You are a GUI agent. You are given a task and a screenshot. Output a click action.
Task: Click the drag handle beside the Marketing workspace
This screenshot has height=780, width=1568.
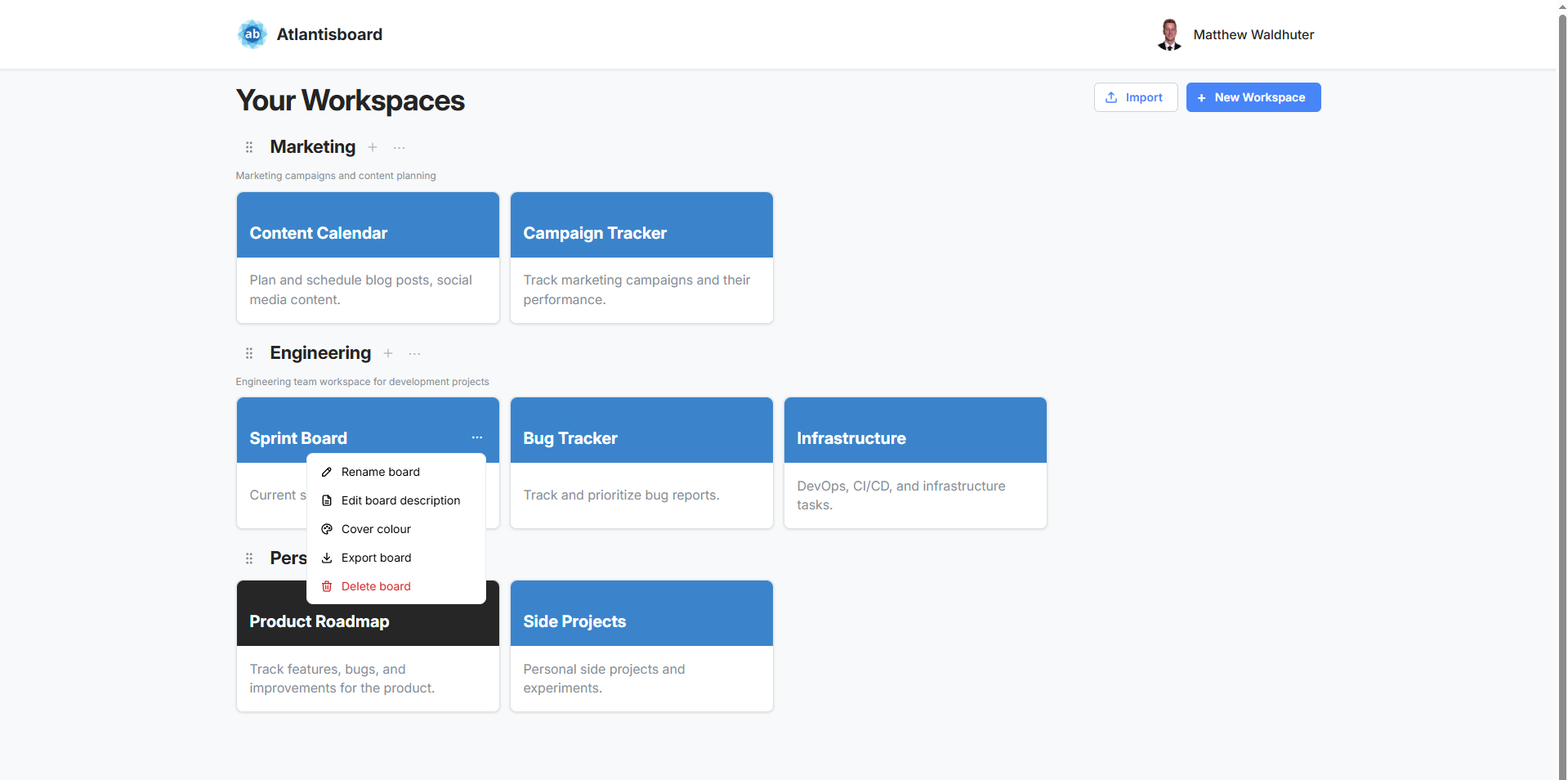pyautogui.click(x=249, y=147)
